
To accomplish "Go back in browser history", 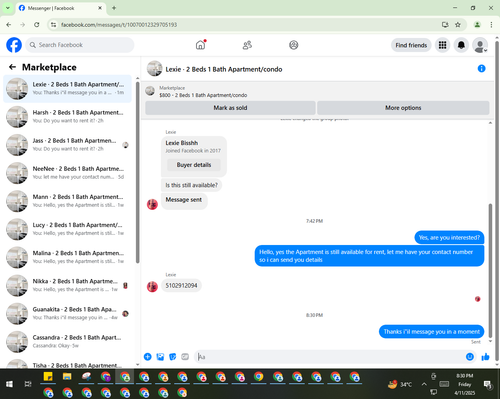I will pos(9,25).
